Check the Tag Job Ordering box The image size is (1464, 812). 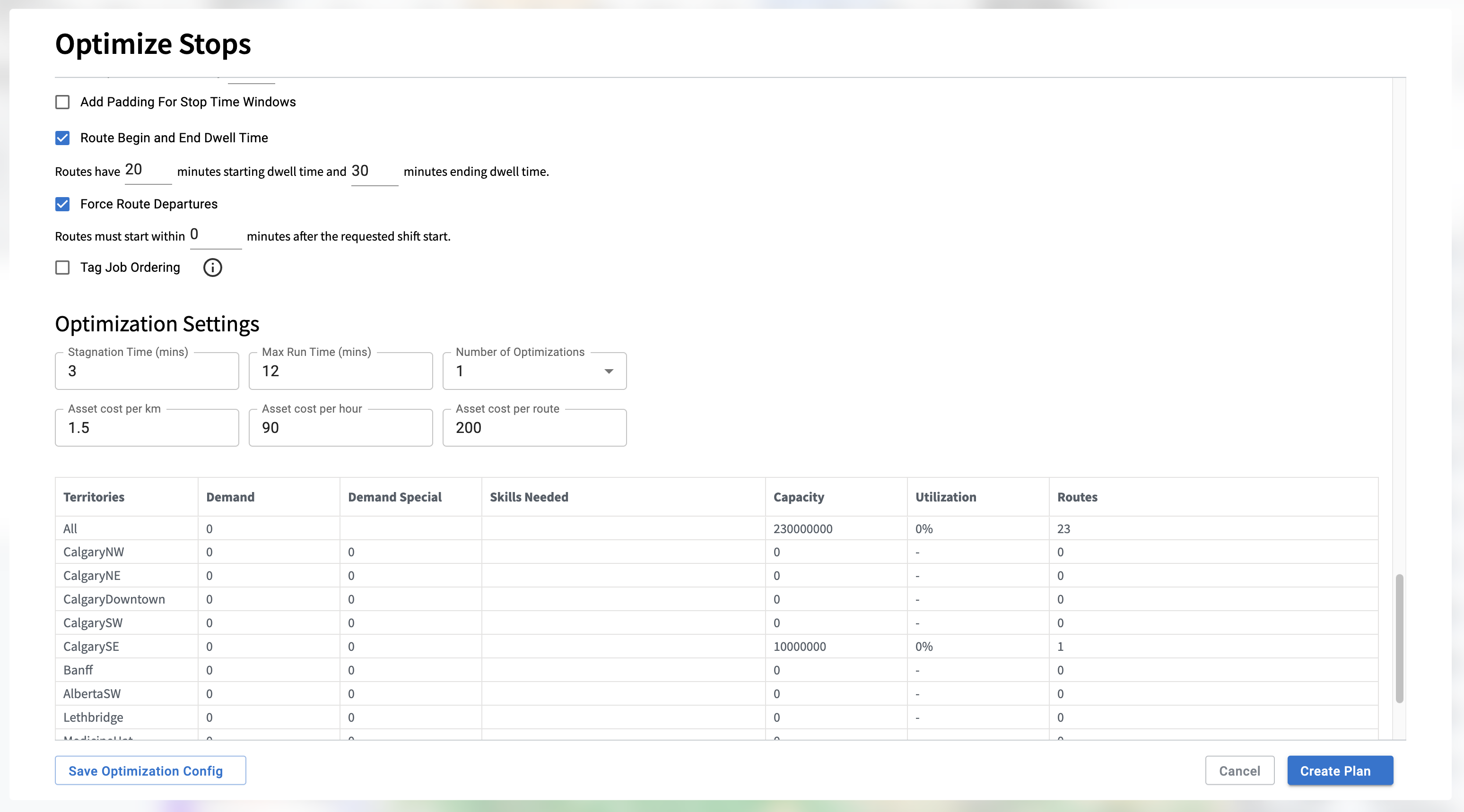[x=62, y=268]
